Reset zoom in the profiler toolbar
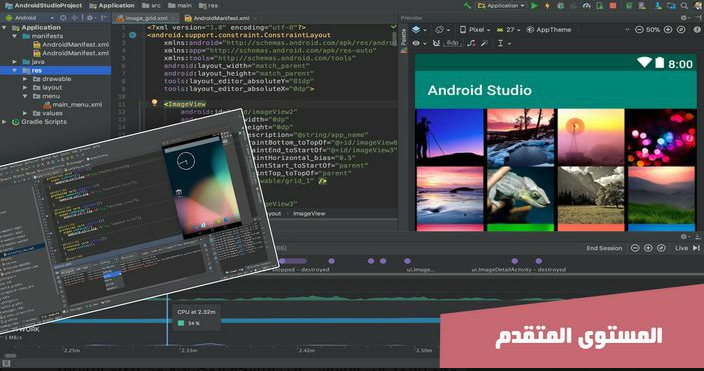Screen dimensions: 704x371 tap(661, 248)
